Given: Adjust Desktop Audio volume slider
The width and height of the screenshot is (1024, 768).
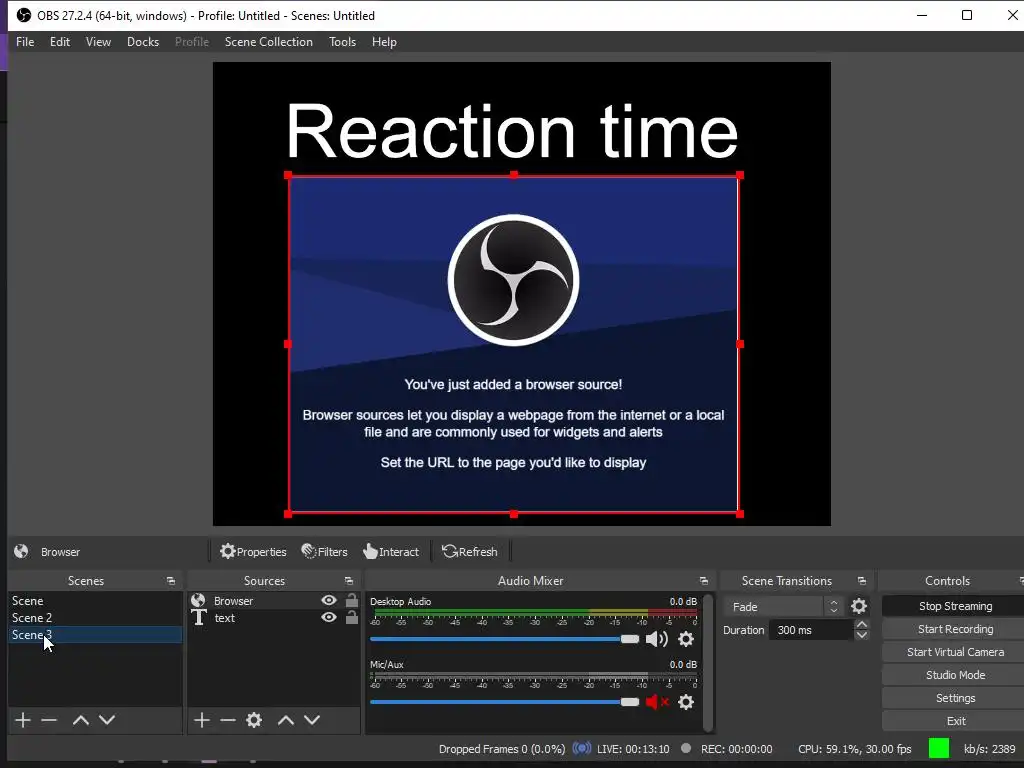Looking at the screenshot, I should [x=504, y=639].
